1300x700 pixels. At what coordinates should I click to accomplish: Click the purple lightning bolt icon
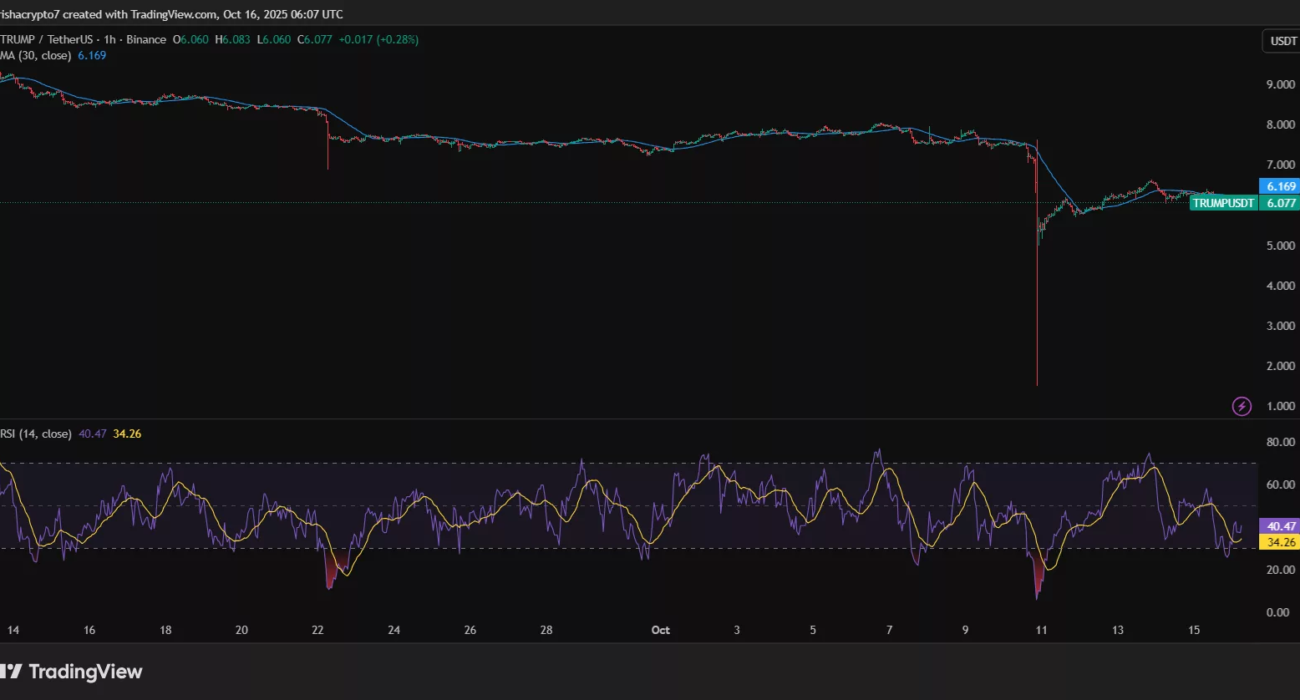[x=1241, y=406]
